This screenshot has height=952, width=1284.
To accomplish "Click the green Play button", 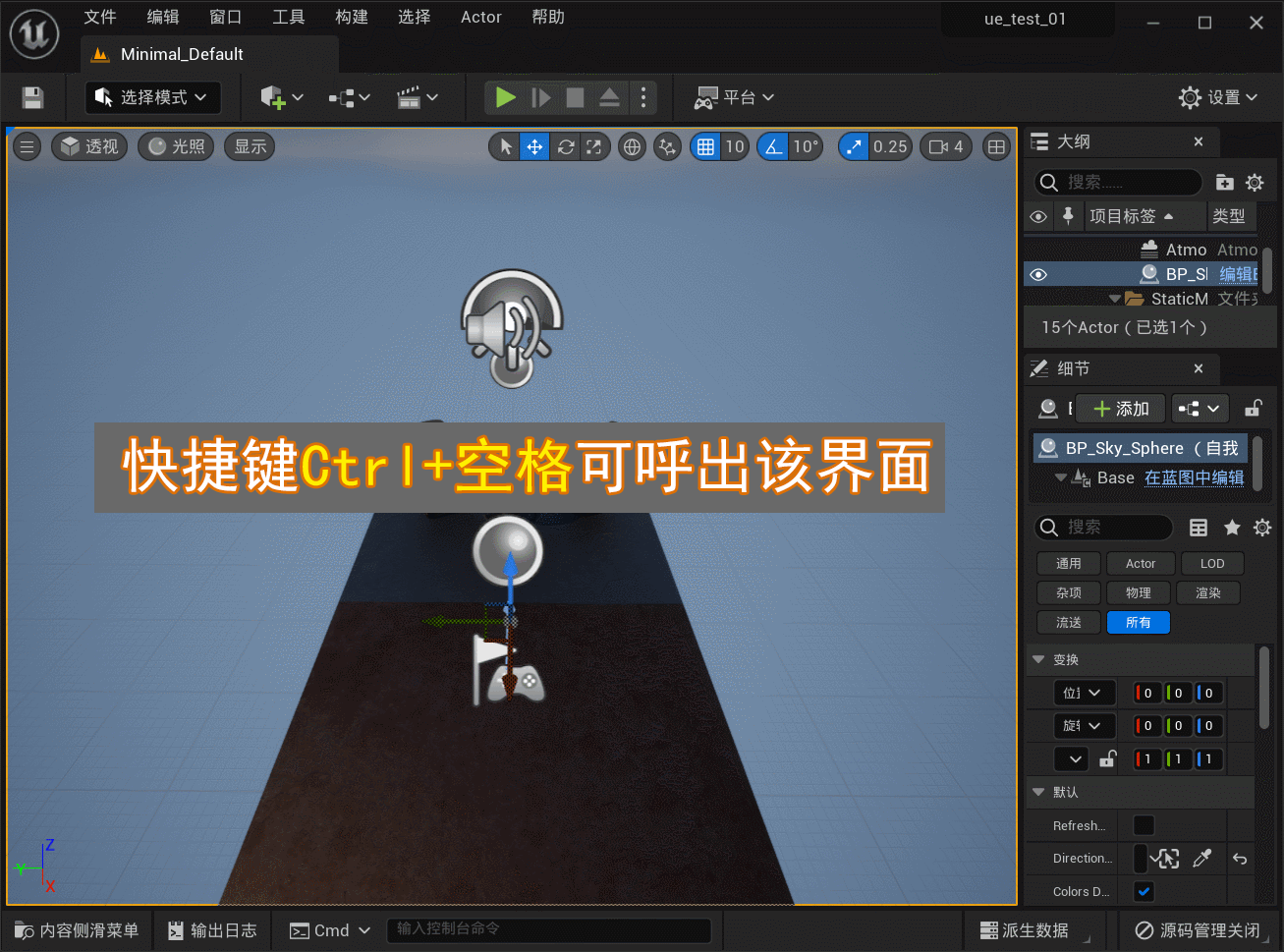I will pos(505,97).
